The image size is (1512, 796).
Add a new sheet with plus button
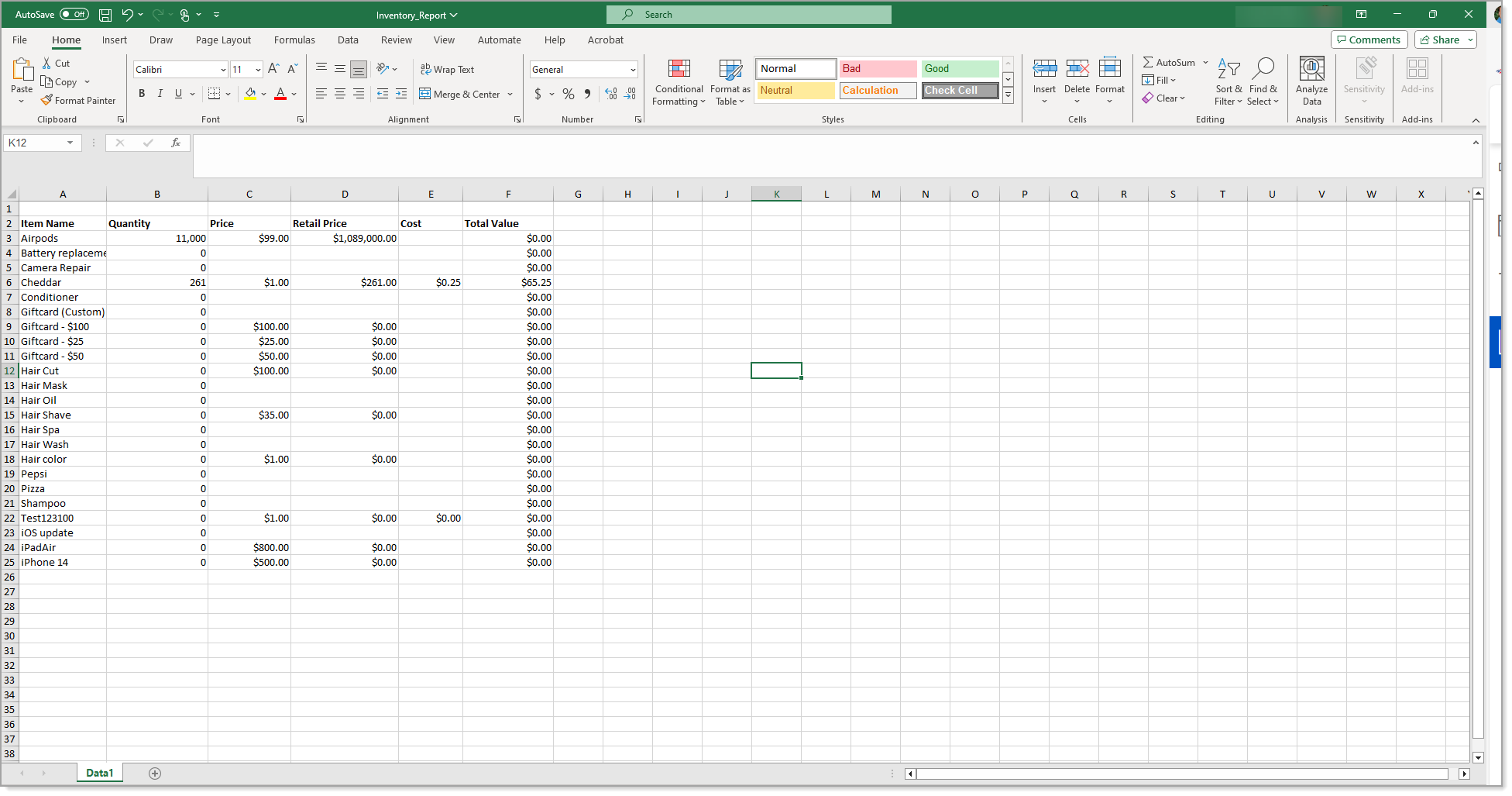(x=155, y=774)
